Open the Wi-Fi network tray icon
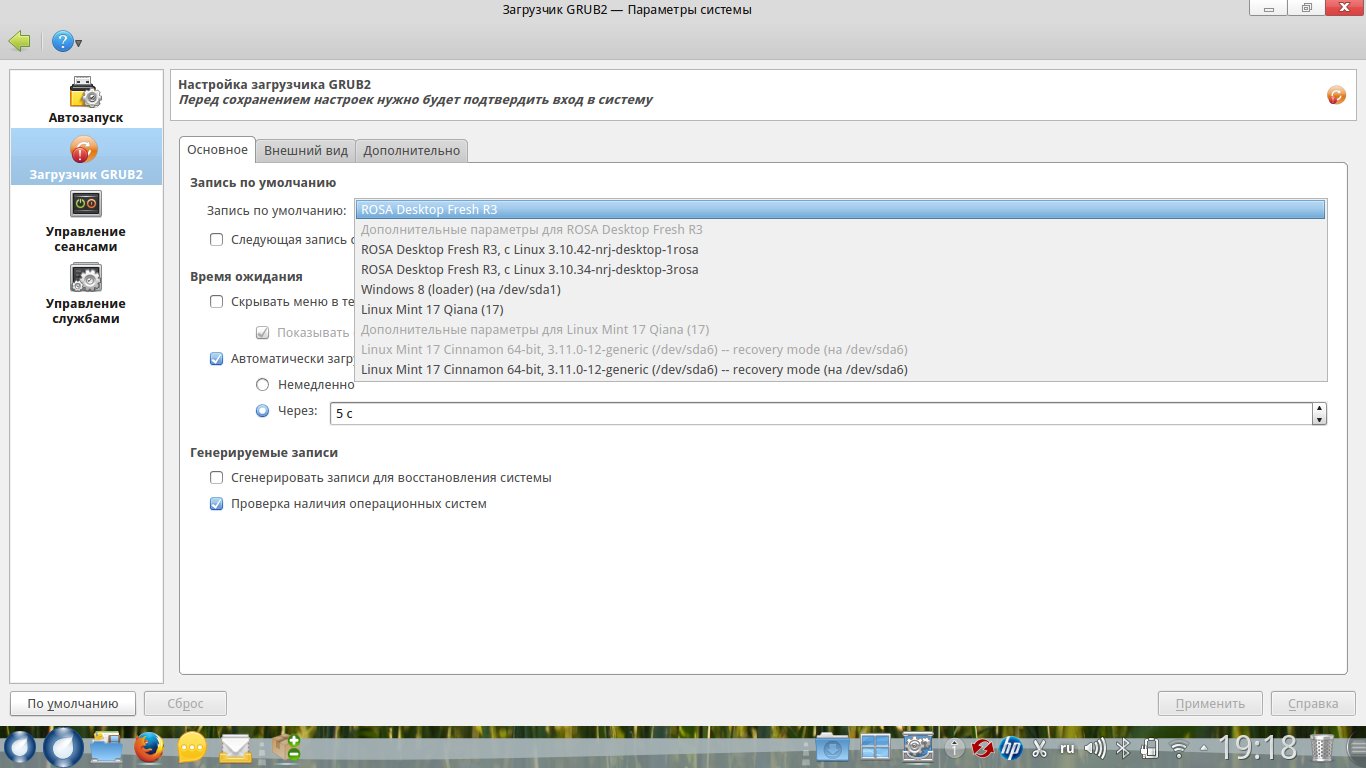Screen dimensions: 1366x768 (1179, 748)
